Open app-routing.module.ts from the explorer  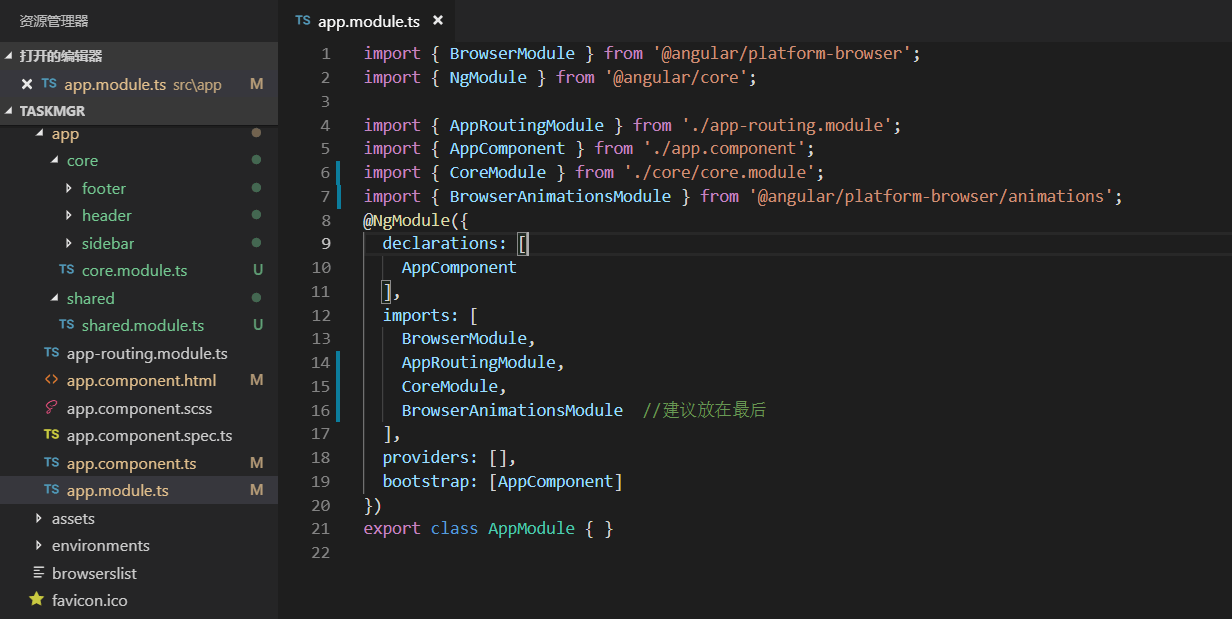coord(146,353)
